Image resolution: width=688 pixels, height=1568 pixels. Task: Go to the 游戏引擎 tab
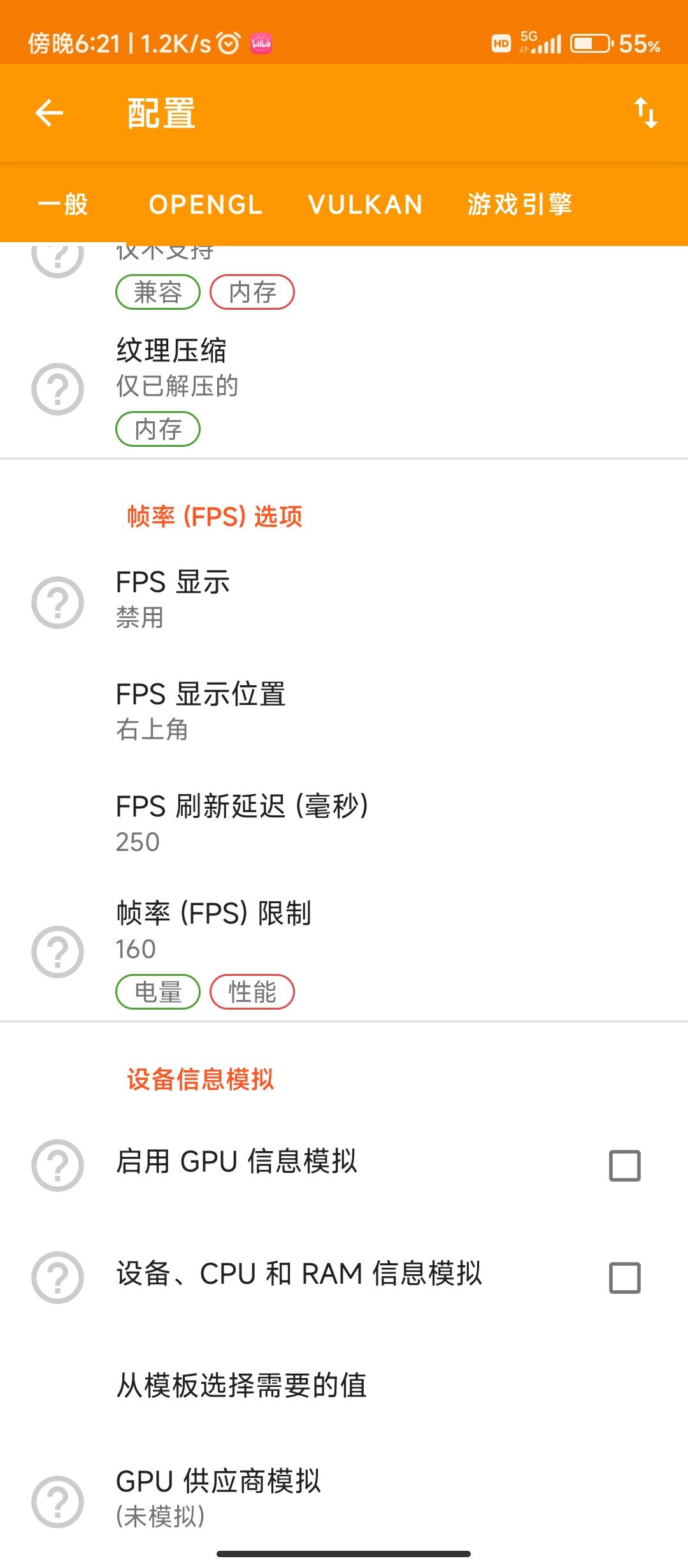click(519, 205)
